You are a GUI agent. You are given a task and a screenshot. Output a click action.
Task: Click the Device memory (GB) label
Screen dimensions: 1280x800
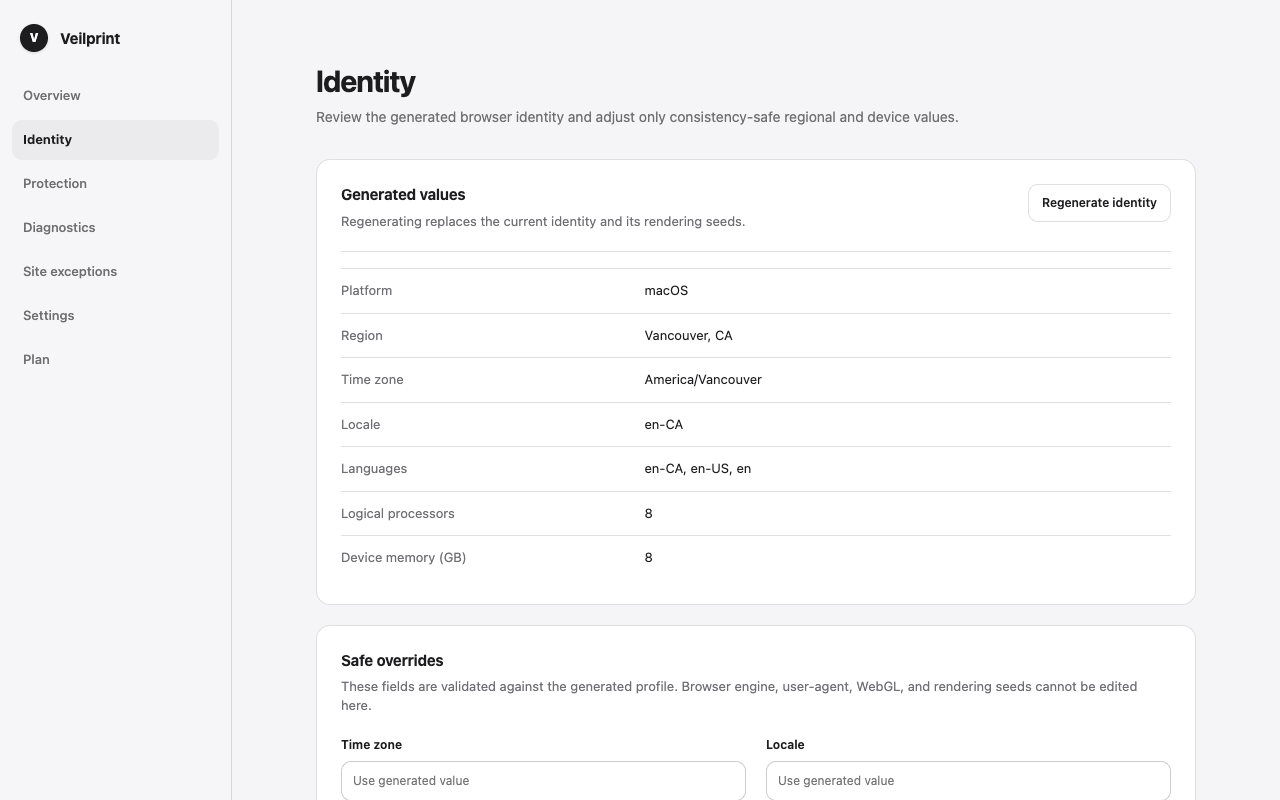[403, 558]
